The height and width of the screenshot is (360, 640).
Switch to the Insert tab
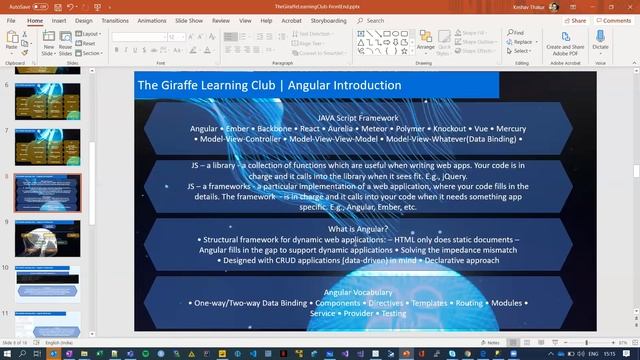pyautogui.click(x=59, y=20)
